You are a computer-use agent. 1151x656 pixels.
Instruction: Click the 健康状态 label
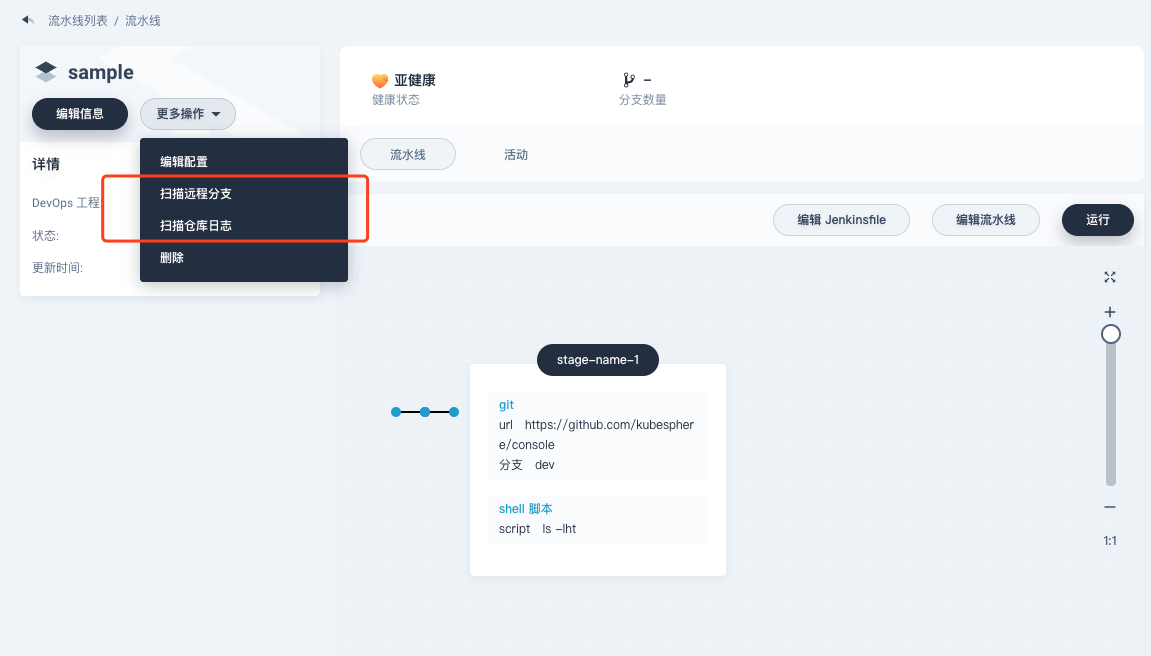click(396, 100)
